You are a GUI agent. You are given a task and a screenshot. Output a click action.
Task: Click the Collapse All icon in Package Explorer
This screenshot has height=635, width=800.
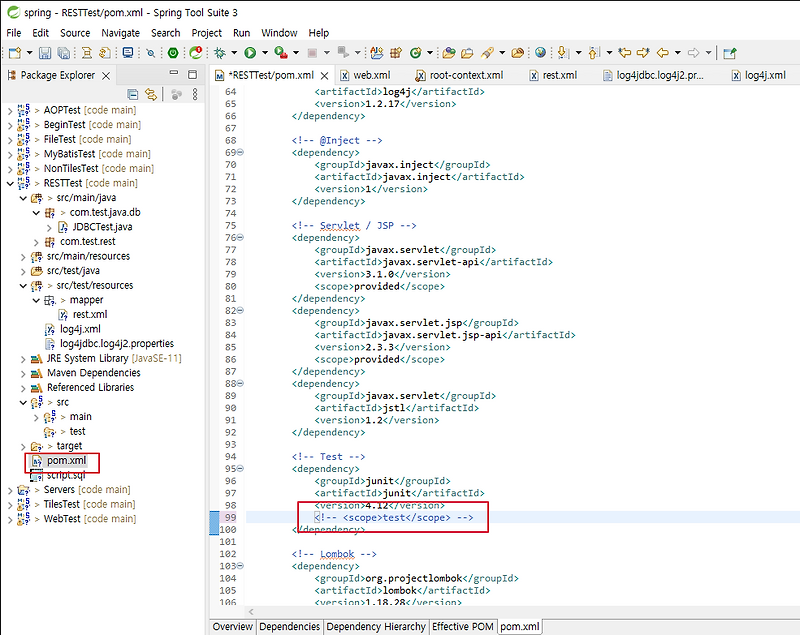coord(132,94)
